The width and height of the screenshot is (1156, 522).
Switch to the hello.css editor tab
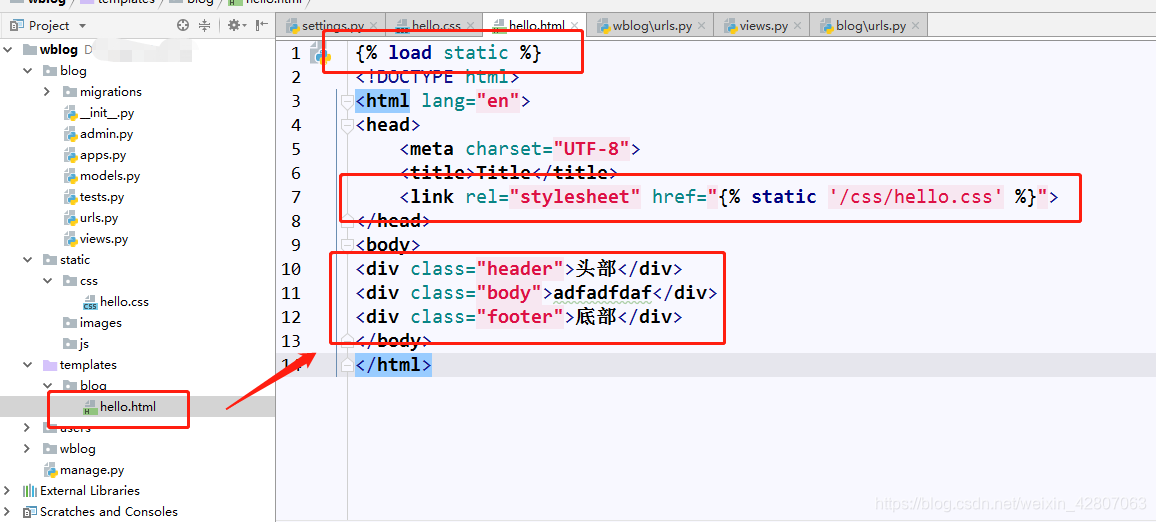click(436, 26)
